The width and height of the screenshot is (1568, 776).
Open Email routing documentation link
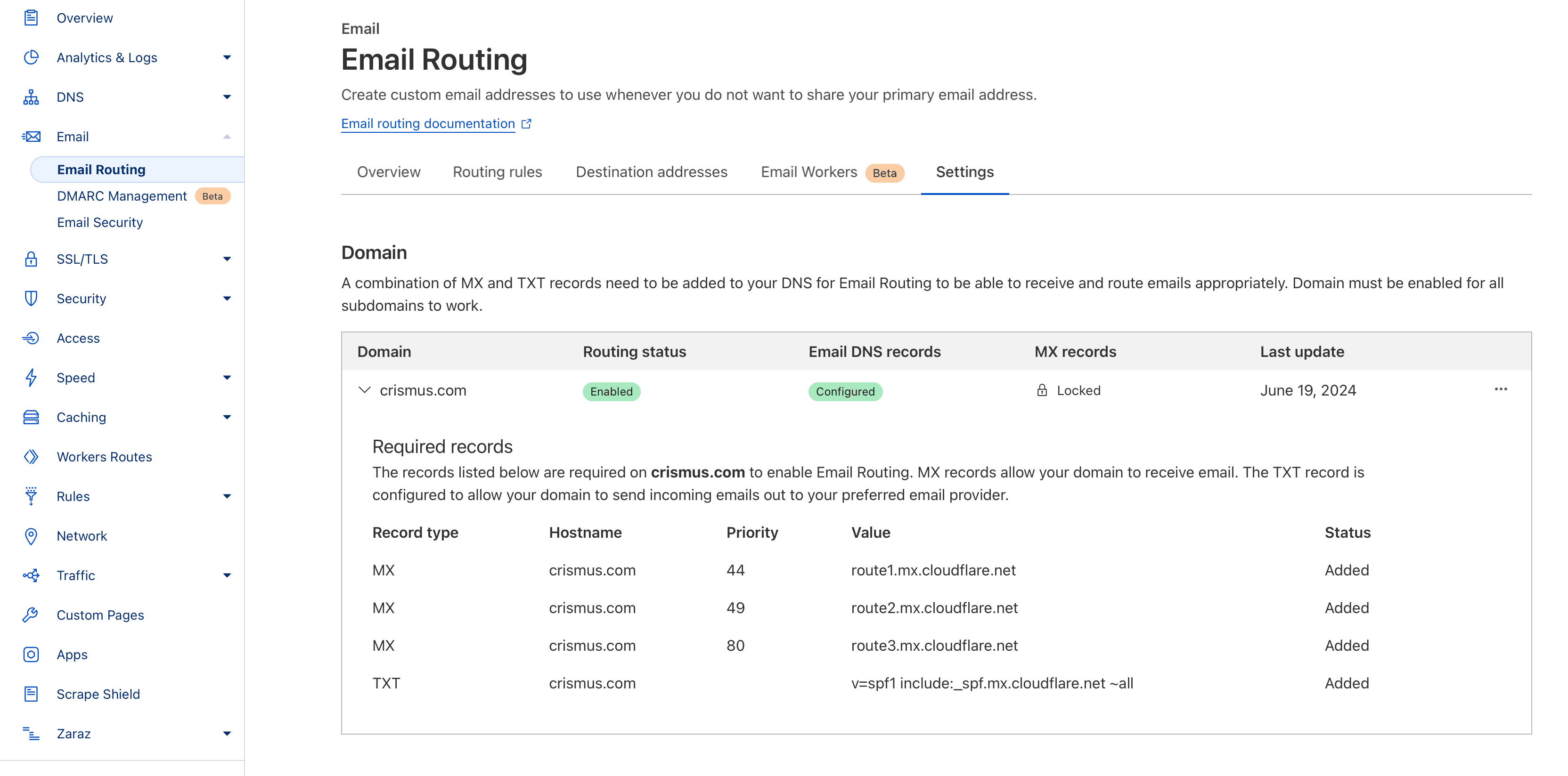pos(428,123)
